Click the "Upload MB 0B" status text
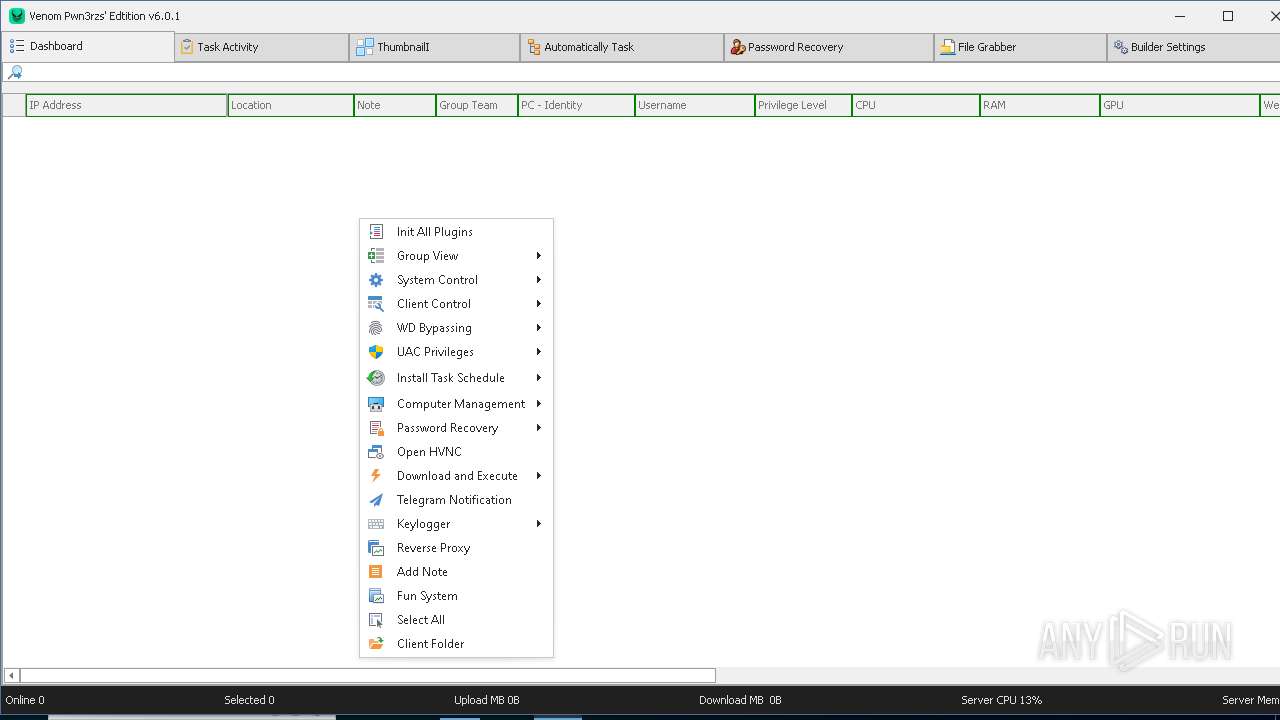Image resolution: width=1280 pixels, height=720 pixels. pyautogui.click(x=487, y=700)
